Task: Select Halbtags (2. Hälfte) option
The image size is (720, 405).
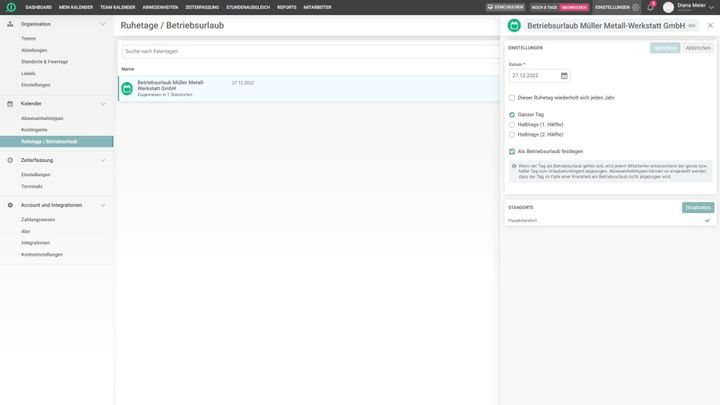Action: (512, 134)
